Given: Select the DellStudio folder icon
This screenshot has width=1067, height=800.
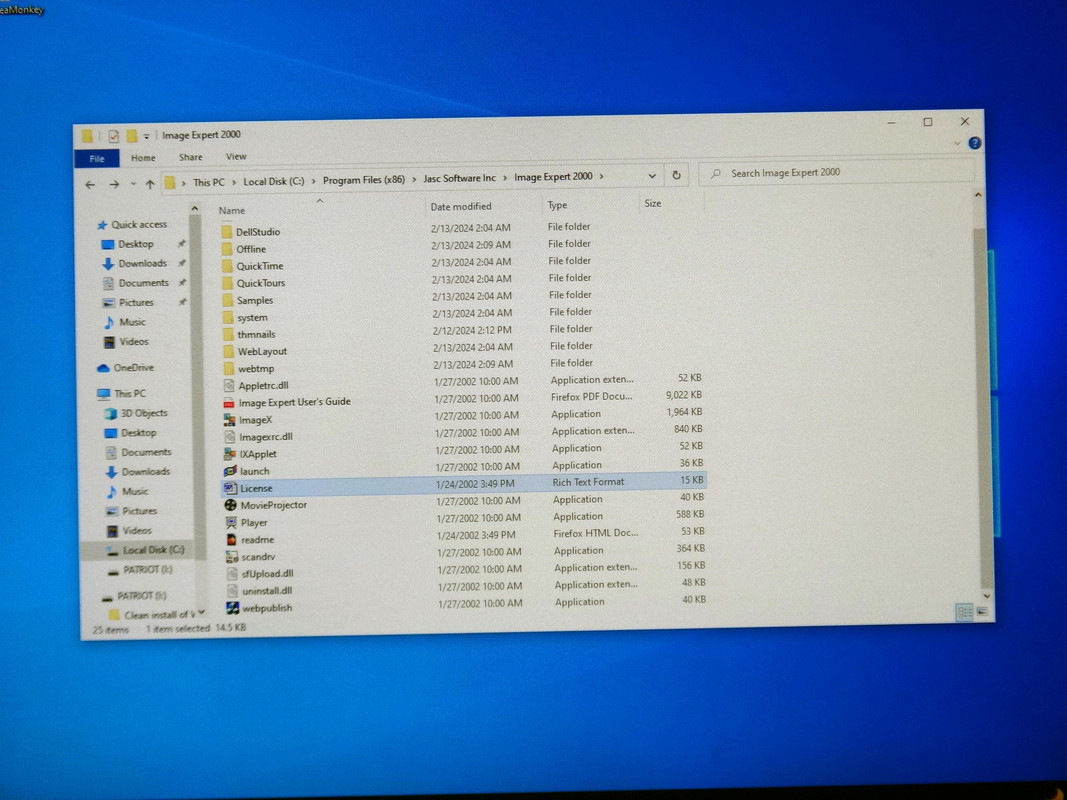Looking at the screenshot, I should tap(227, 231).
